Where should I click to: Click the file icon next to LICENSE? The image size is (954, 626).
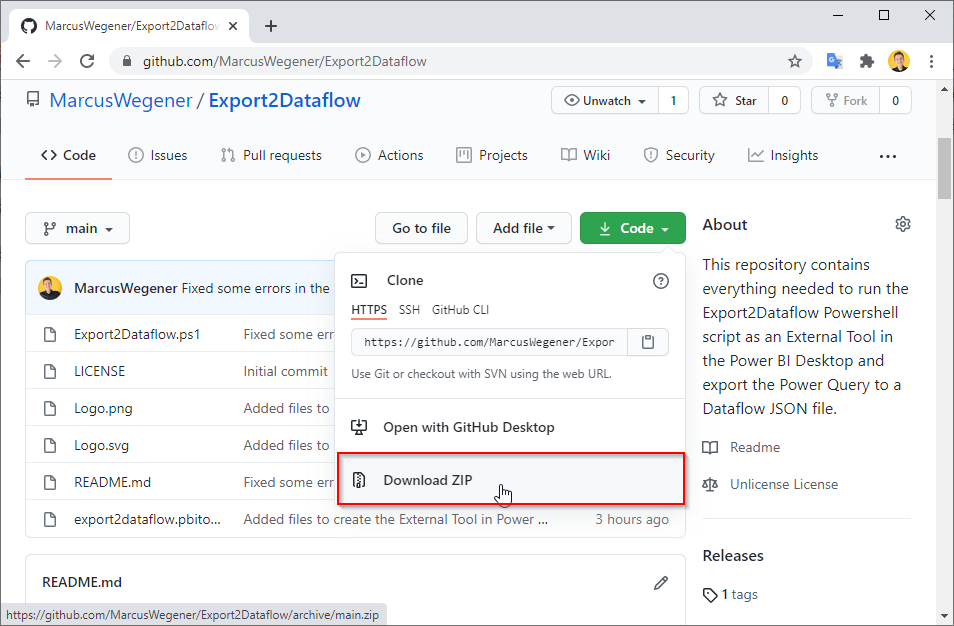(x=50, y=371)
